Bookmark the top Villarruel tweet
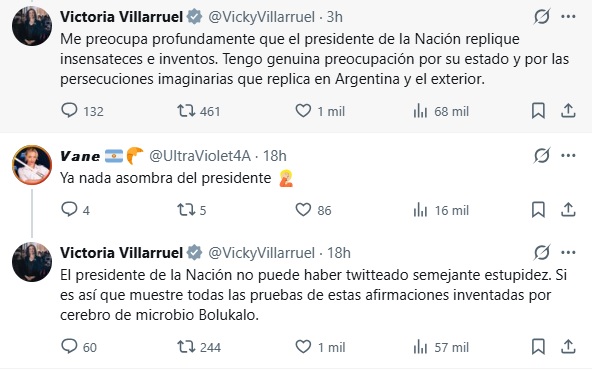This screenshot has height=371, width=592. [x=538, y=111]
